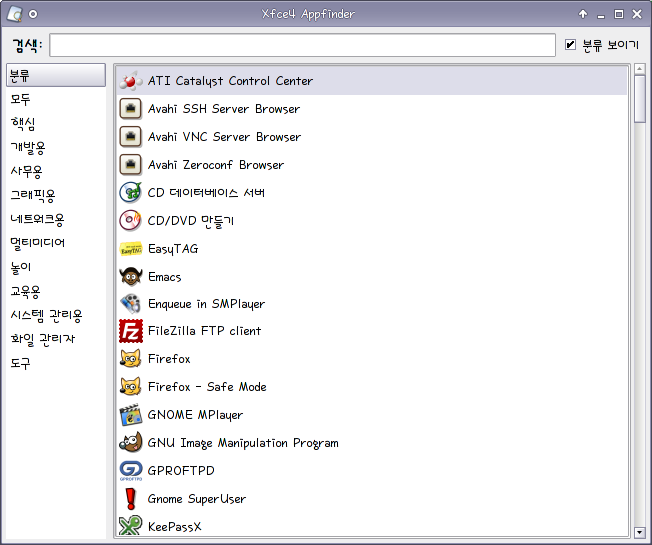Click the Avahi SSH Server Browser icon
Image resolution: width=652 pixels, height=545 pixels.
click(131, 109)
